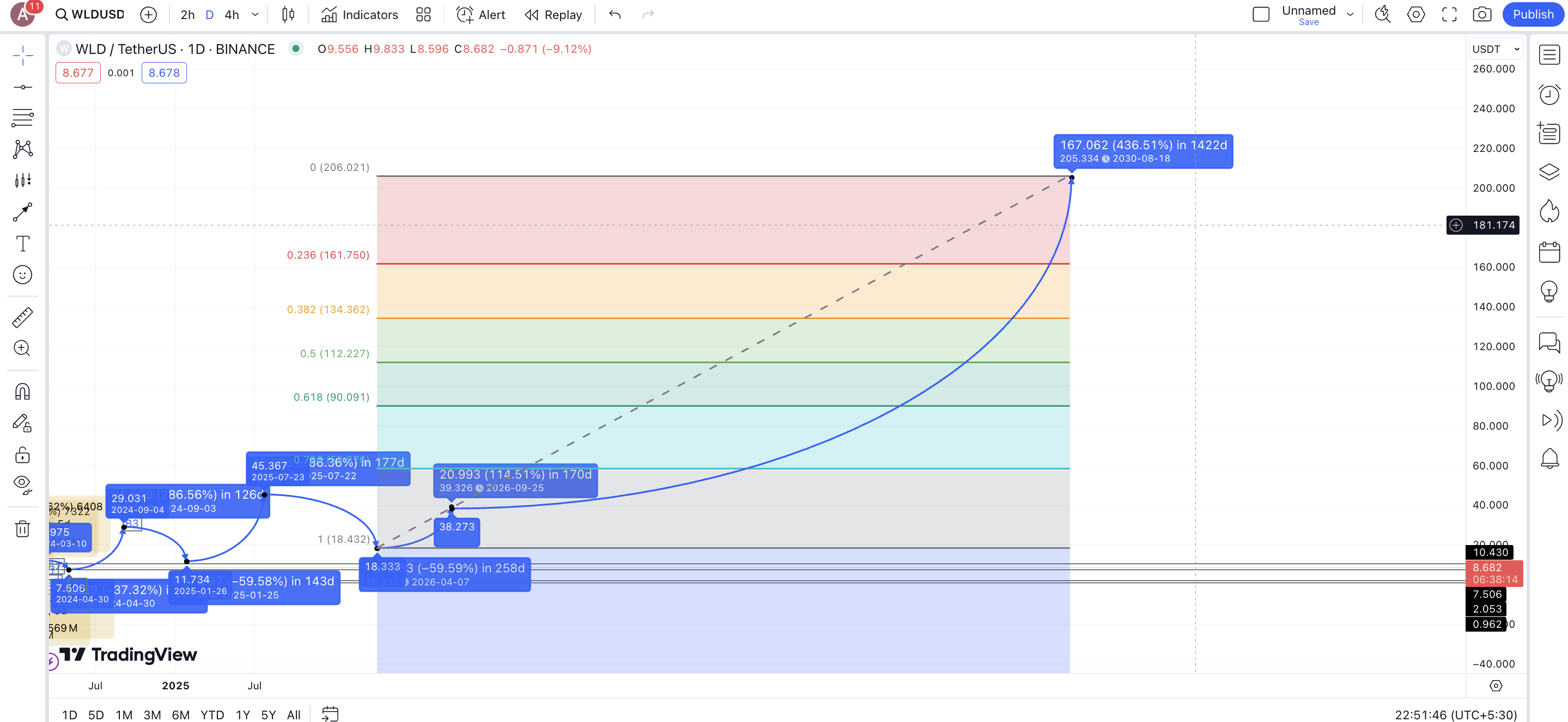
Task: Open the USDT currency dropdown
Action: pyautogui.click(x=1495, y=49)
